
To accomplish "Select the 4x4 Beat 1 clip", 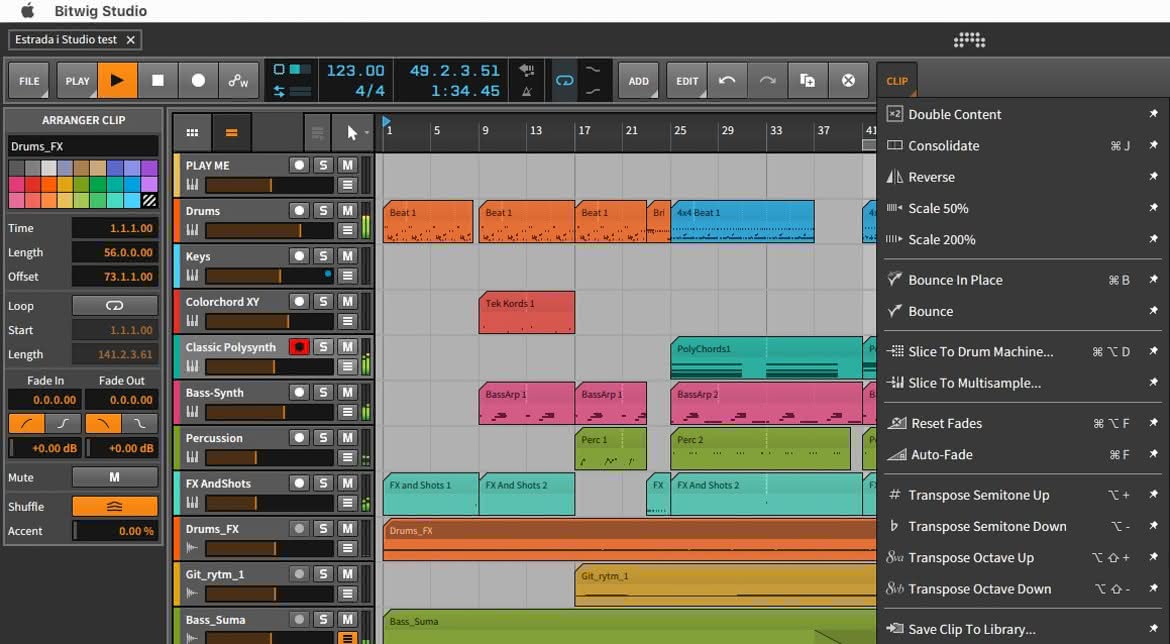I will point(742,222).
